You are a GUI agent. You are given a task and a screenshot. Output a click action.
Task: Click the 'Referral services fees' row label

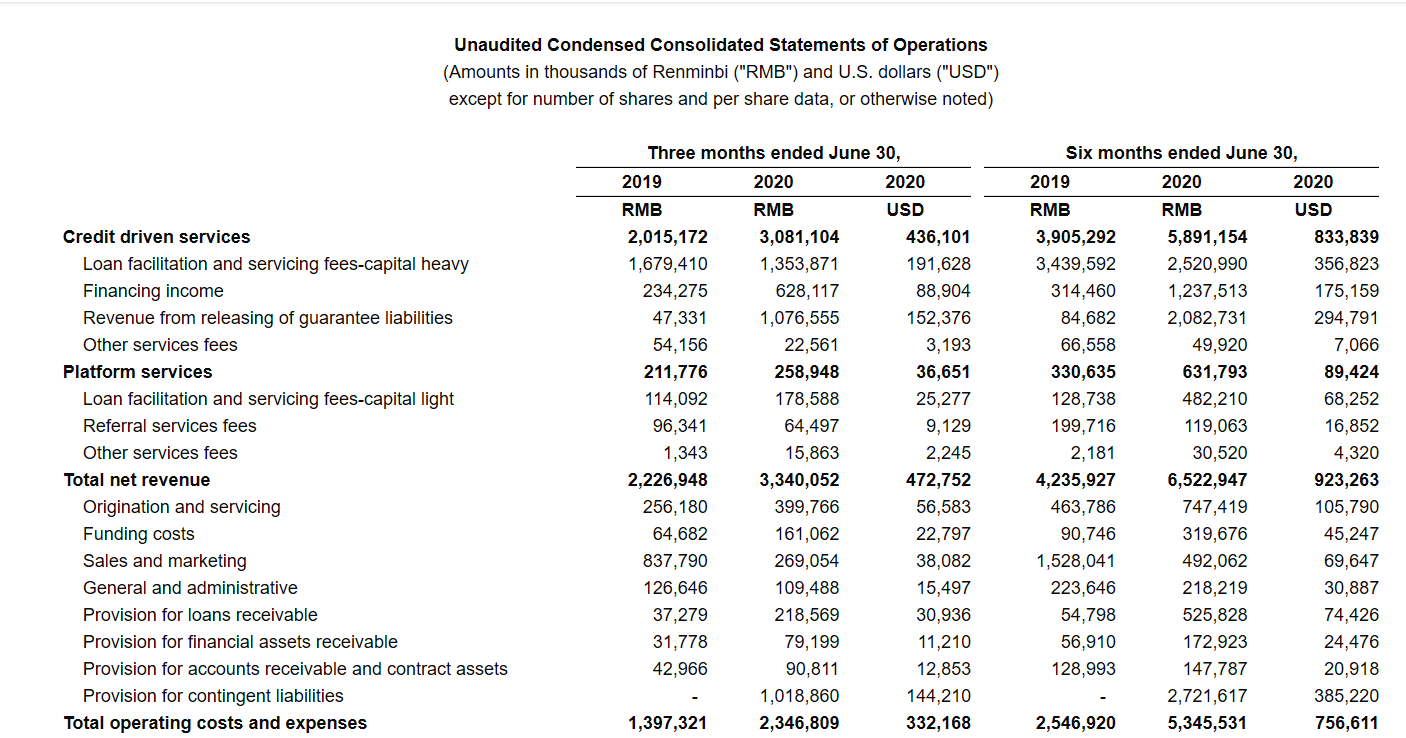click(x=169, y=426)
